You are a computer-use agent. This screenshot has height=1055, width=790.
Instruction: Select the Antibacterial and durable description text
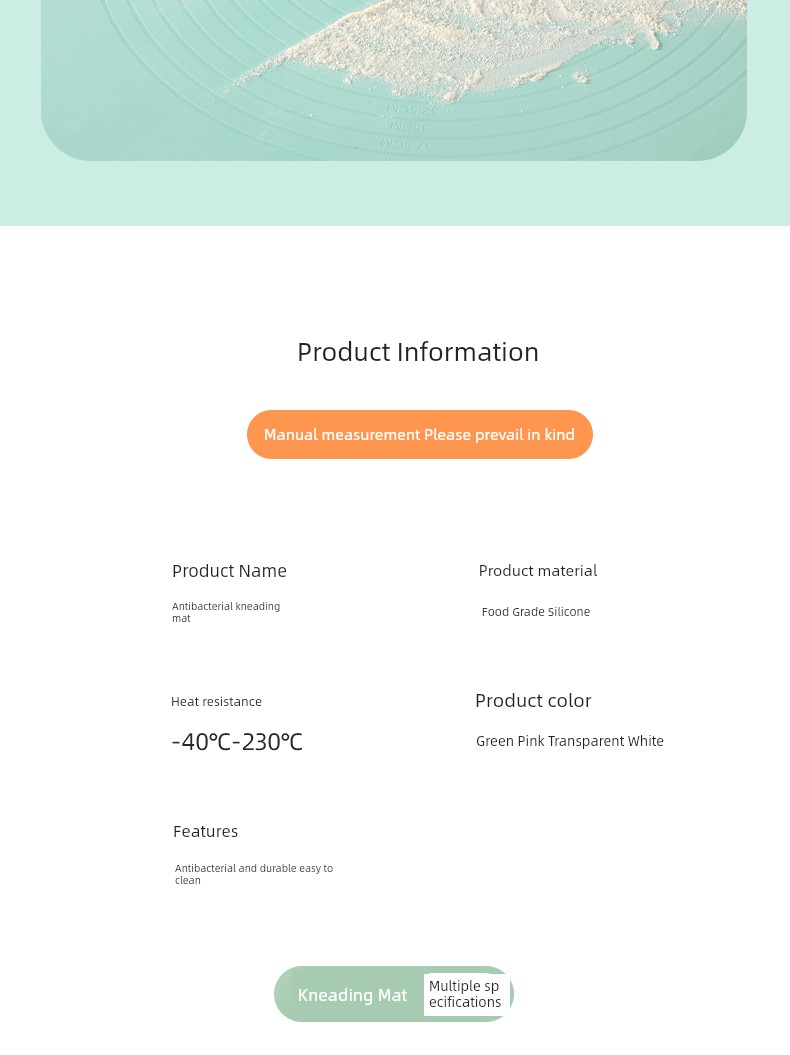click(253, 874)
